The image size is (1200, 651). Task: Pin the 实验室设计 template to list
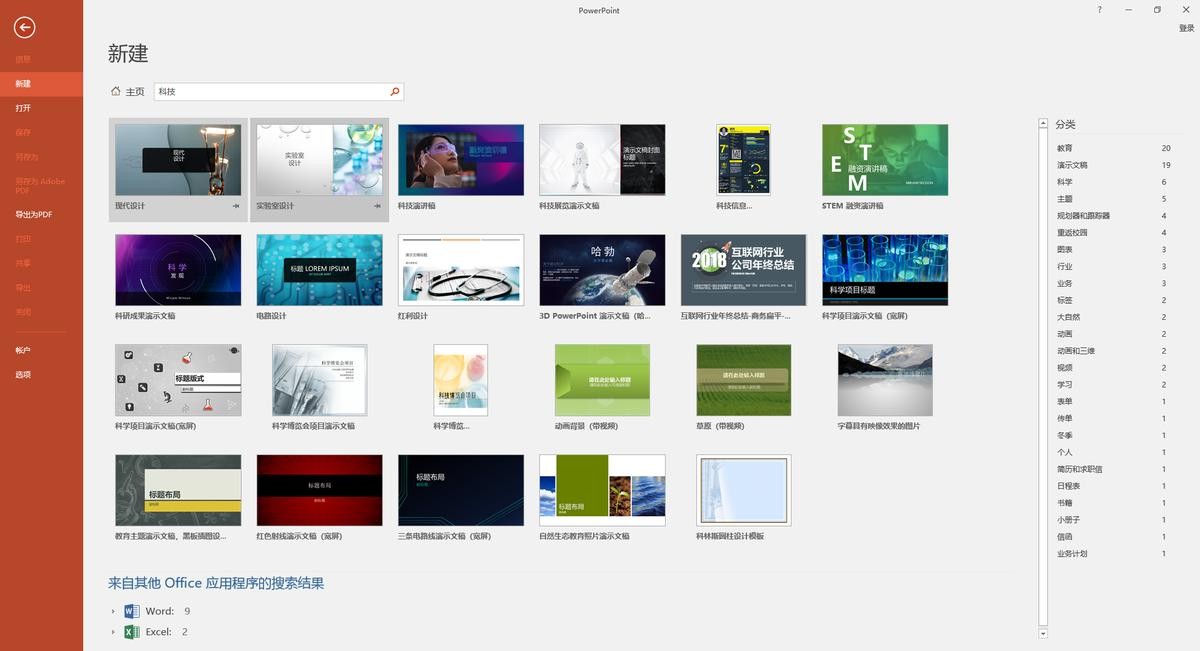[377, 206]
